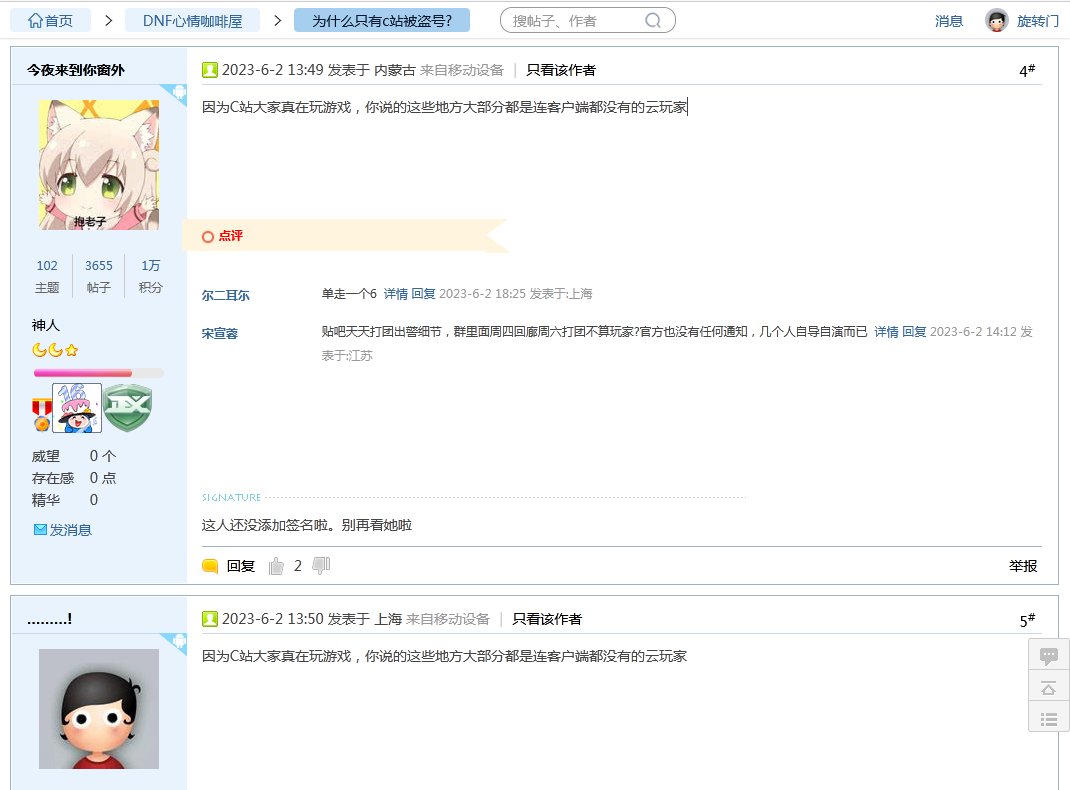Copy the 4# floor permalink
The image size is (1070, 790).
pos(1027,70)
